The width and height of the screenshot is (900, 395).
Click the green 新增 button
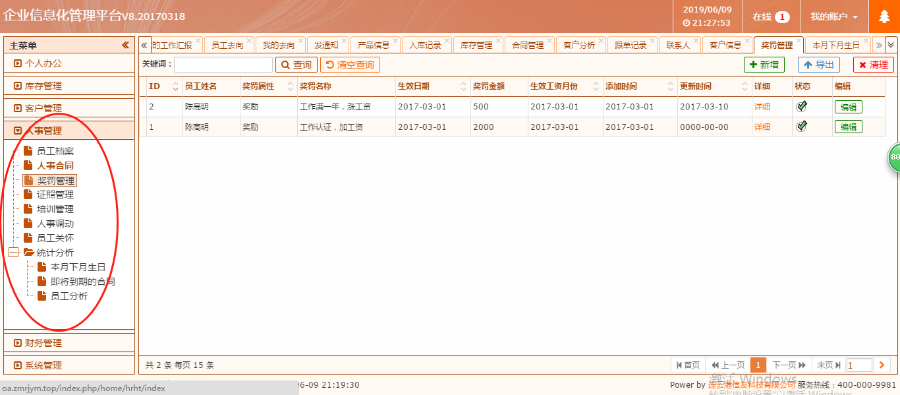pos(765,65)
